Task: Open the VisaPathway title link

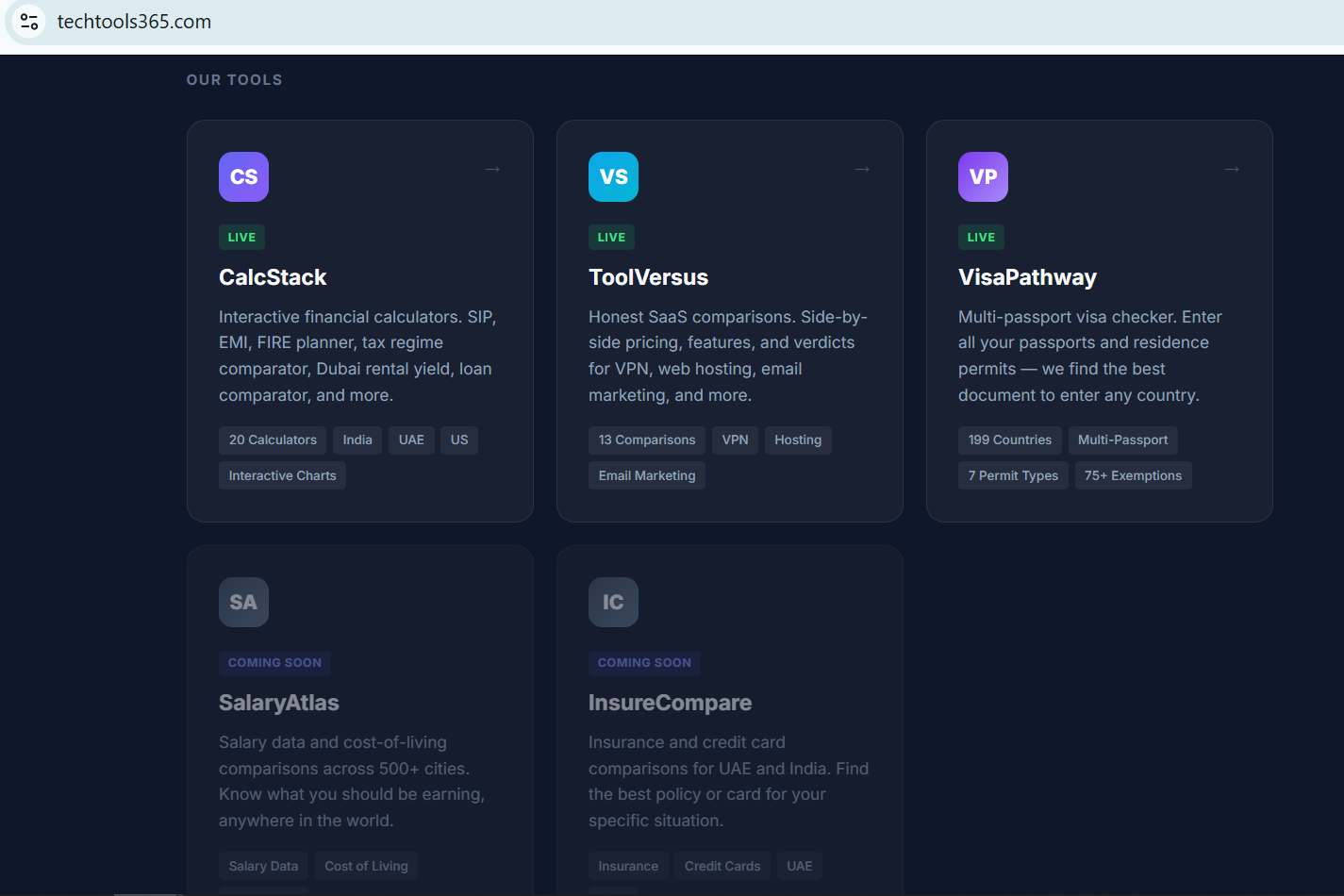Action: (x=1027, y=277)
